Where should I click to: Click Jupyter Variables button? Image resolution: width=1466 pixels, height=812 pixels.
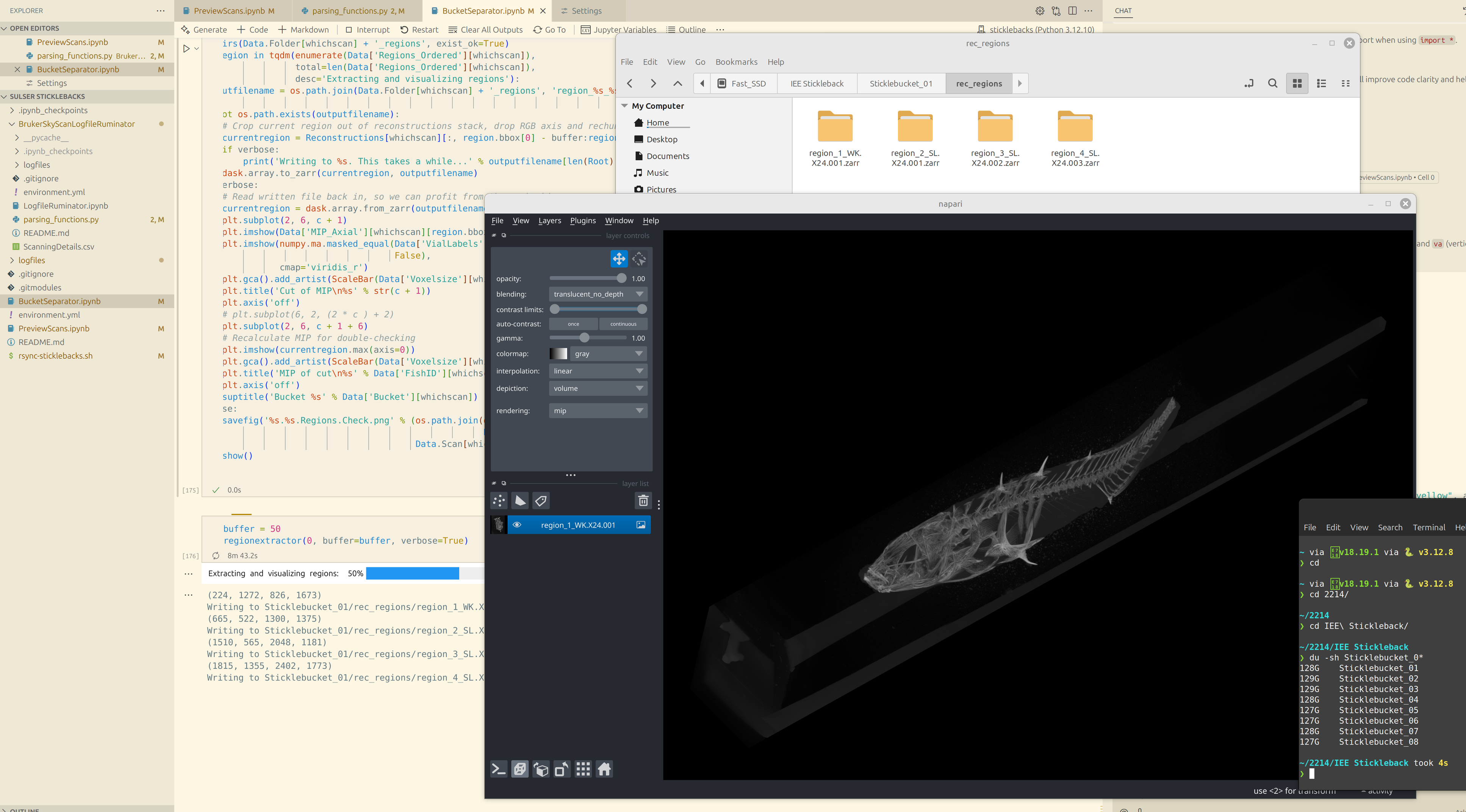(x=618, y=30)
